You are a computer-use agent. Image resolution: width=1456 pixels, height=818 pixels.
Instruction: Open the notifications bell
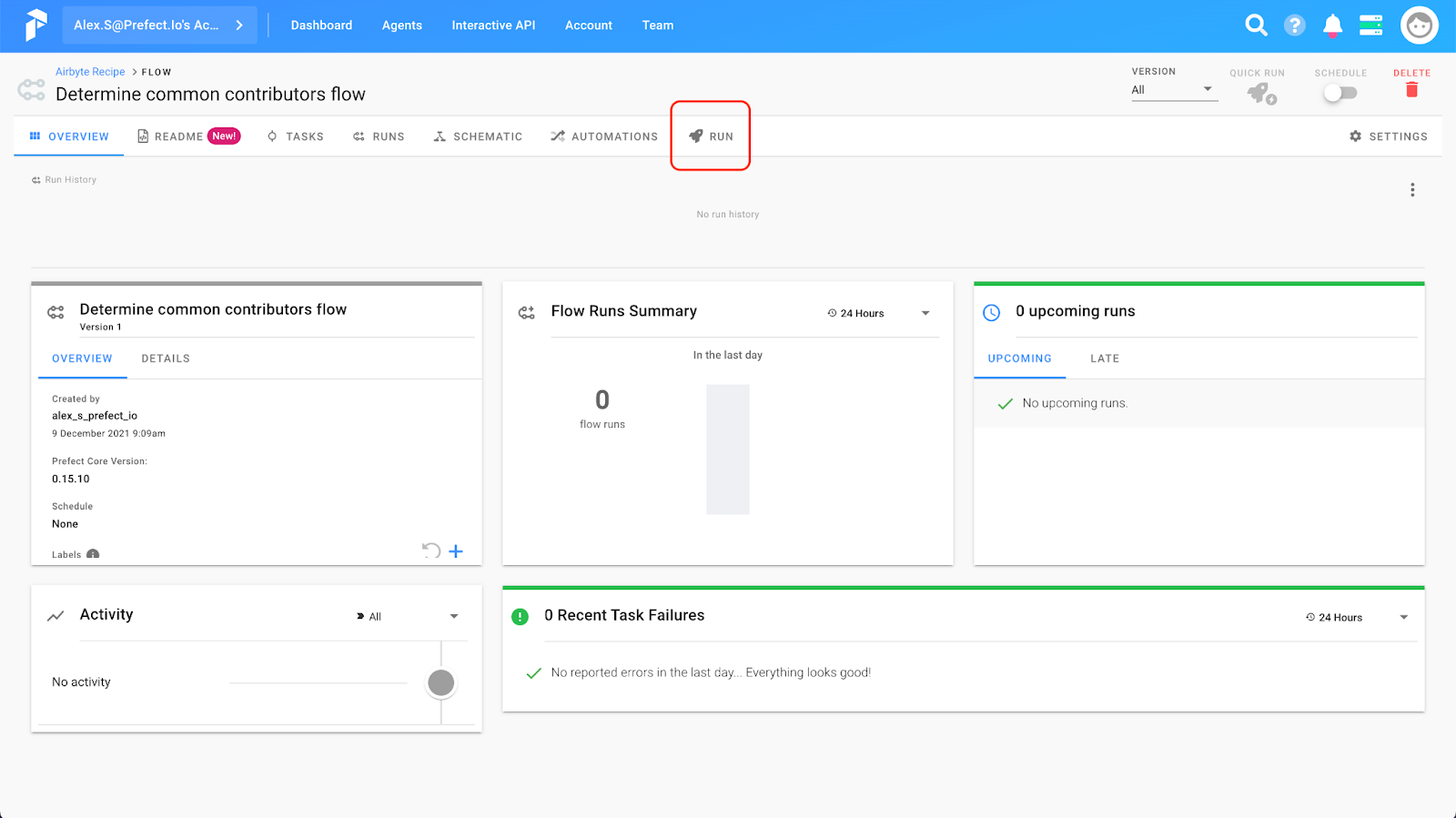coord(1332,25)
